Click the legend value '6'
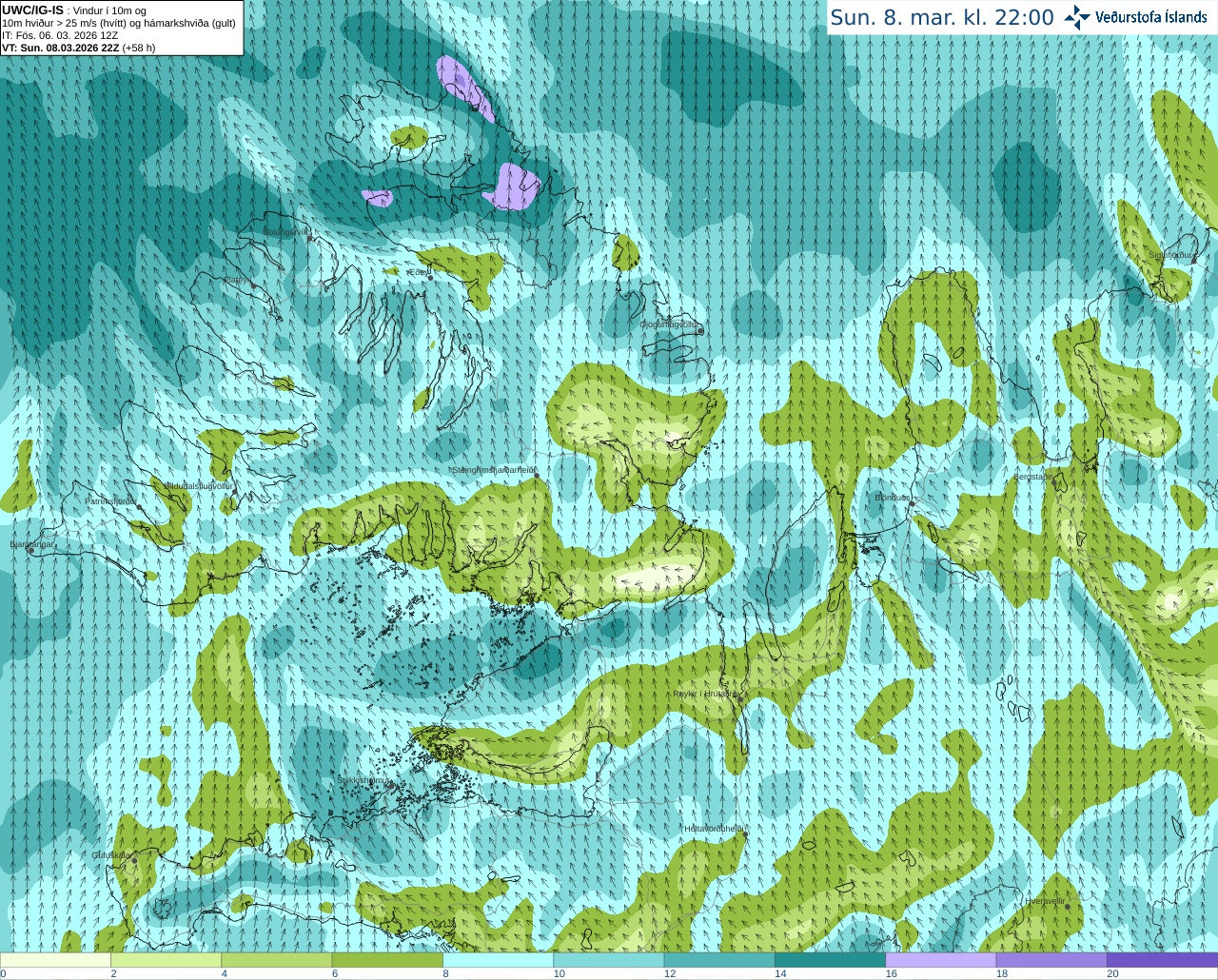 point(335,973)
